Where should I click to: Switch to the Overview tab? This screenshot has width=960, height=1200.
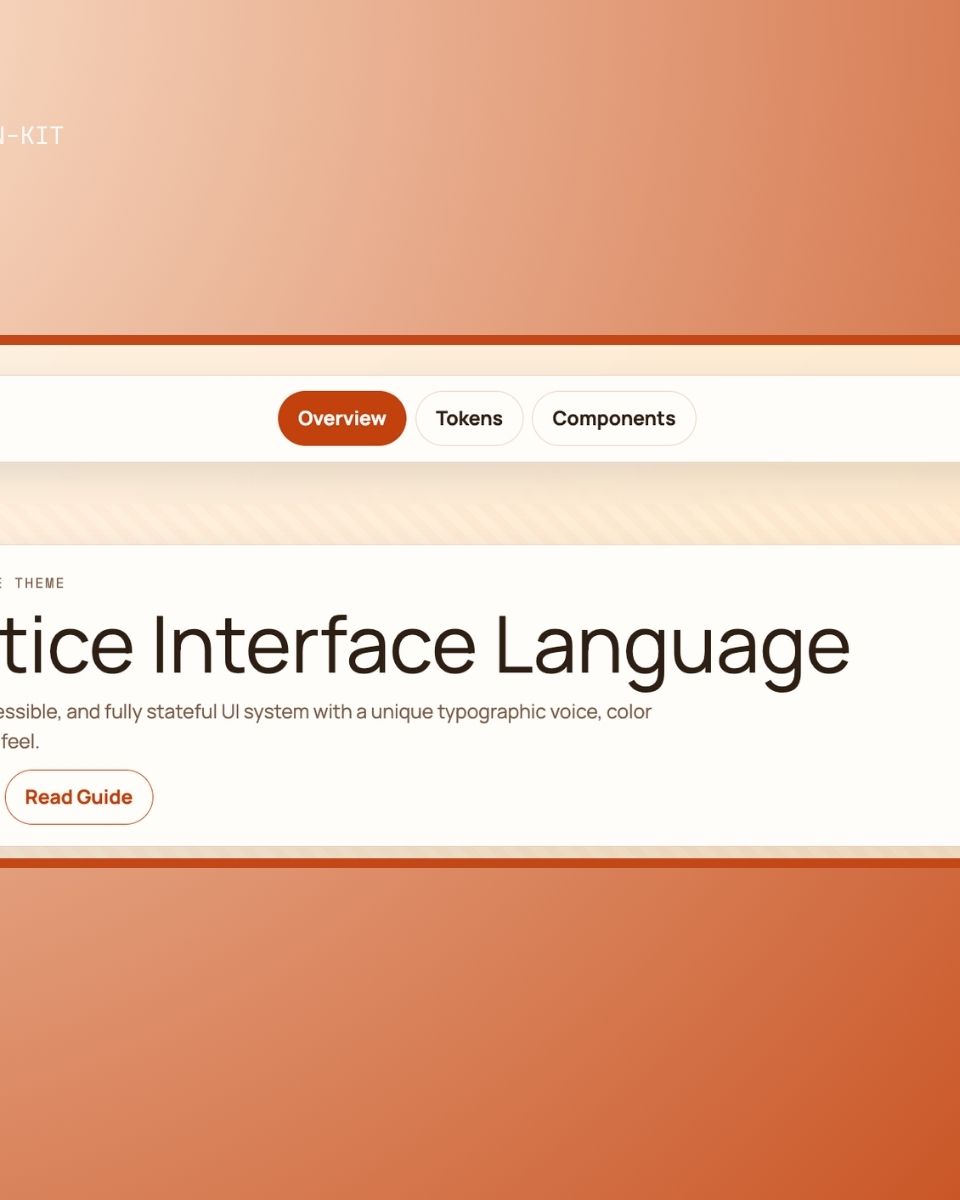(x=342, y=418)
